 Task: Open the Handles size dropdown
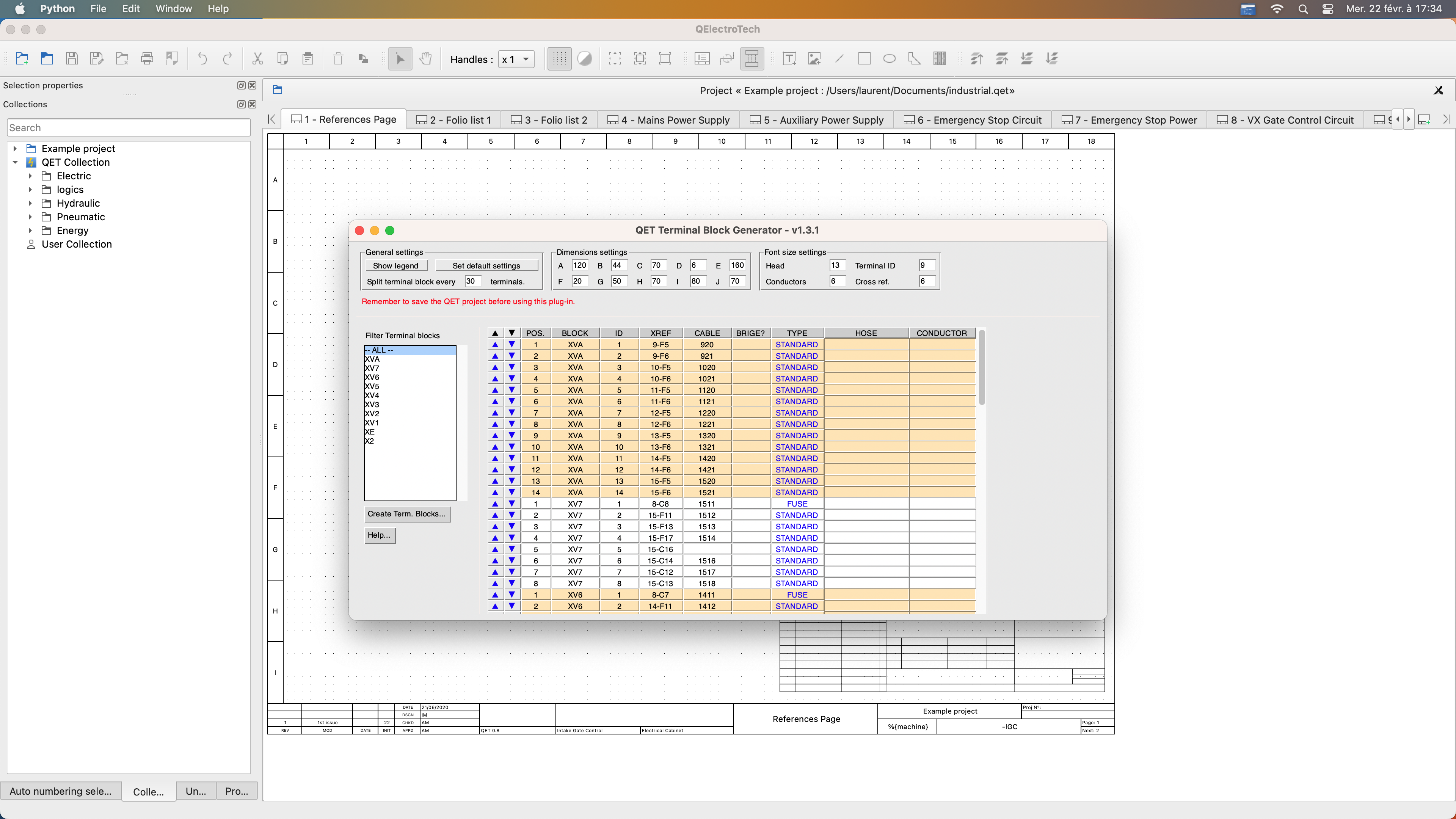pyautogui.click(x=516, y=60)
